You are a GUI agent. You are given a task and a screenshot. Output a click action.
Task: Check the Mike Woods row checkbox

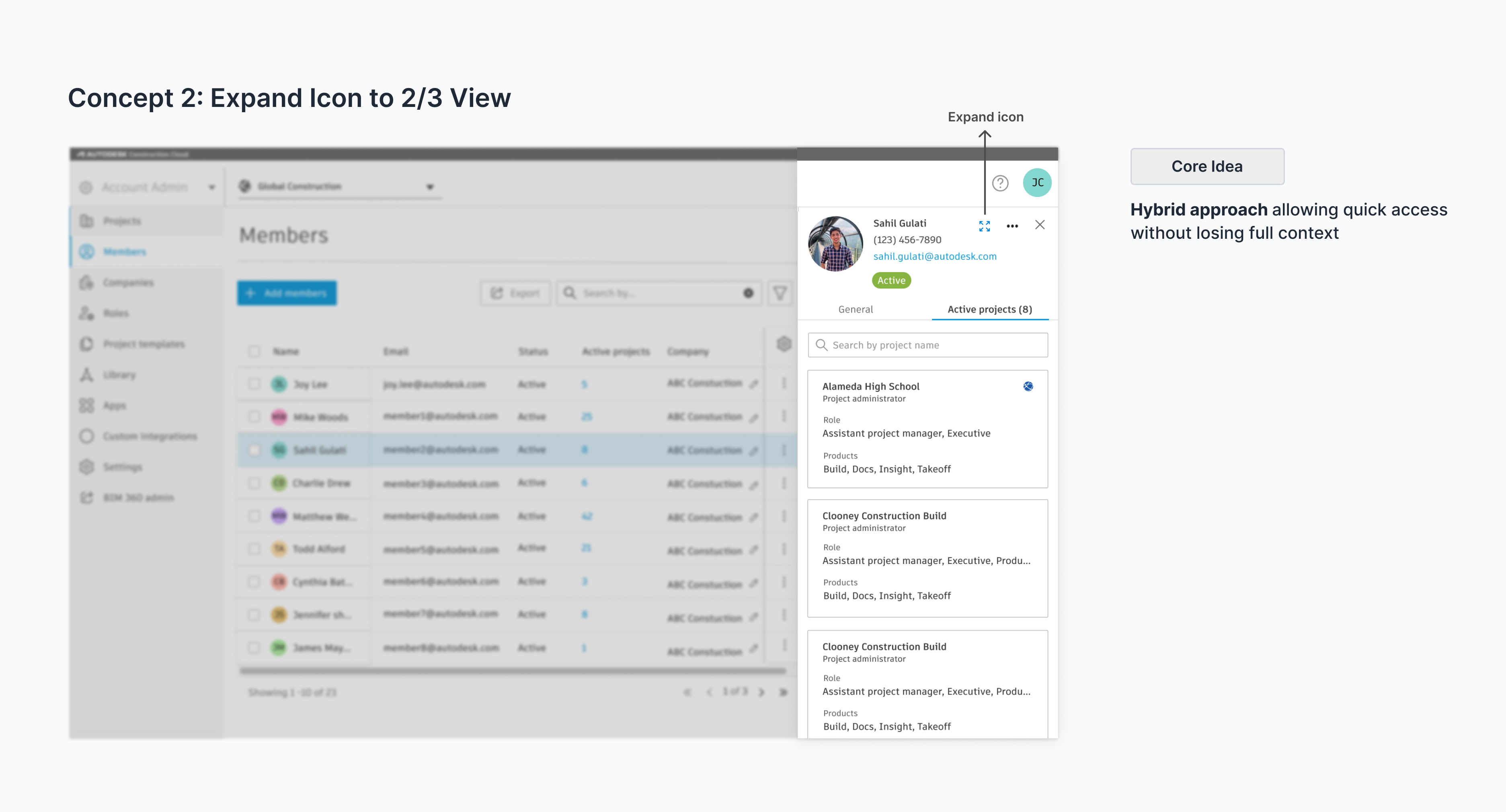254,416
